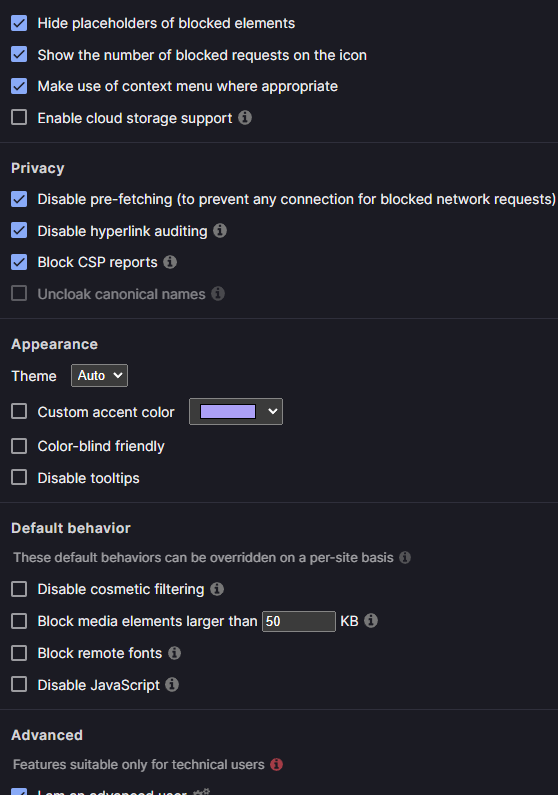The height and width of the screenshot is (795, 558).
Task: Show info about Block remote fonts
Action: (174, 653)
